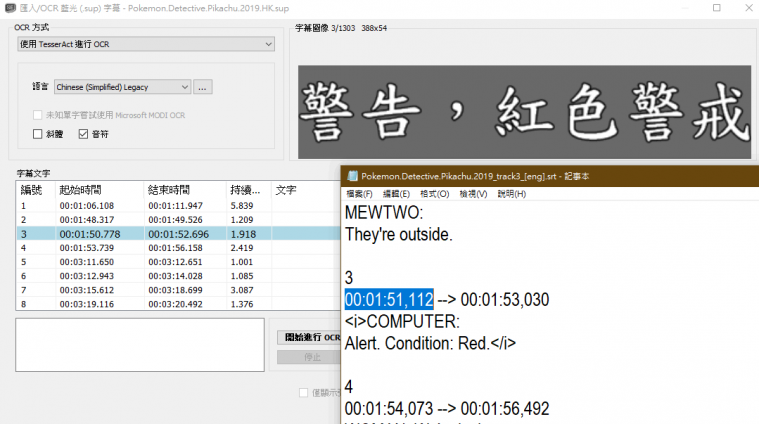
Task: Click timestamp 00:01:54,073 in Notepad
Action: click(x=389, y=409)
